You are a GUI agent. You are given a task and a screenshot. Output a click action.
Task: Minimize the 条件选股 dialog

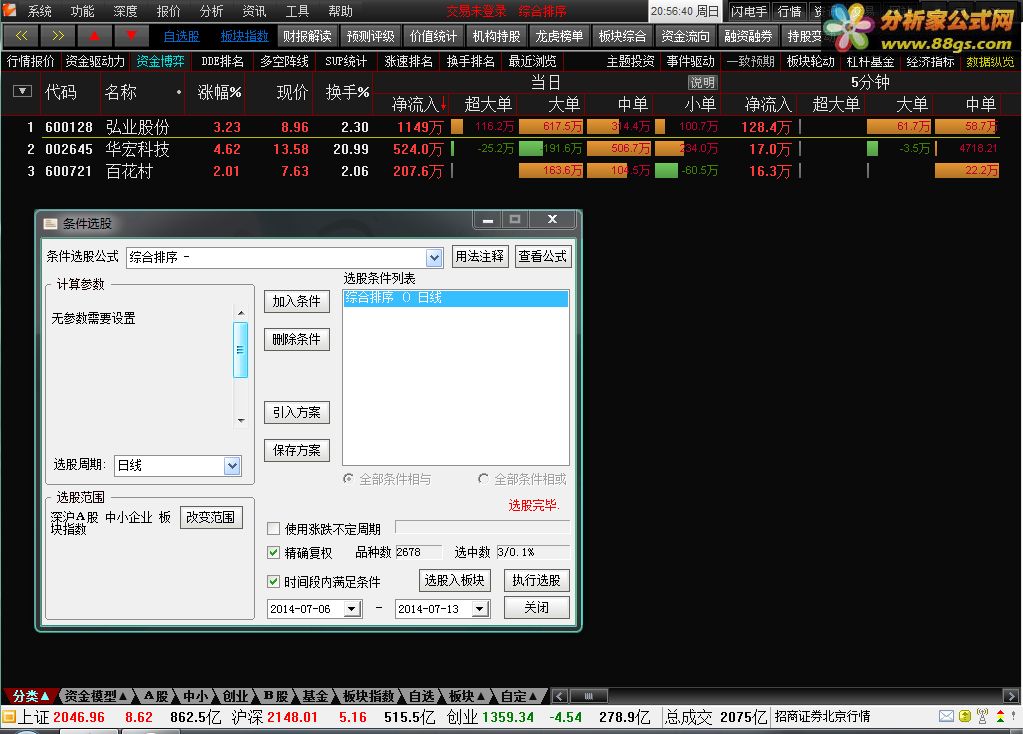(x=487, y=220)
